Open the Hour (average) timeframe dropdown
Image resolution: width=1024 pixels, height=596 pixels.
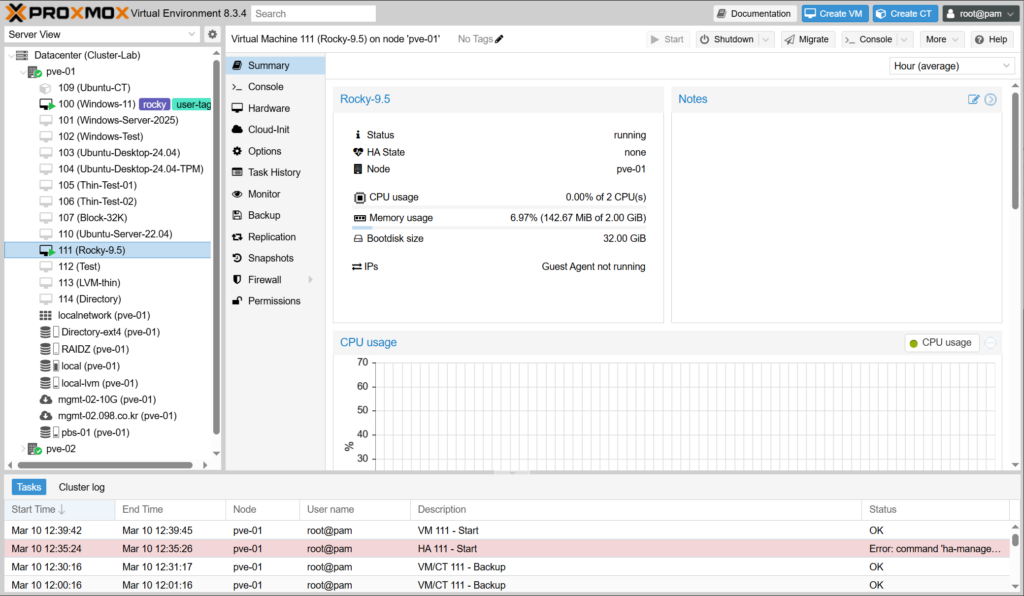951,65
